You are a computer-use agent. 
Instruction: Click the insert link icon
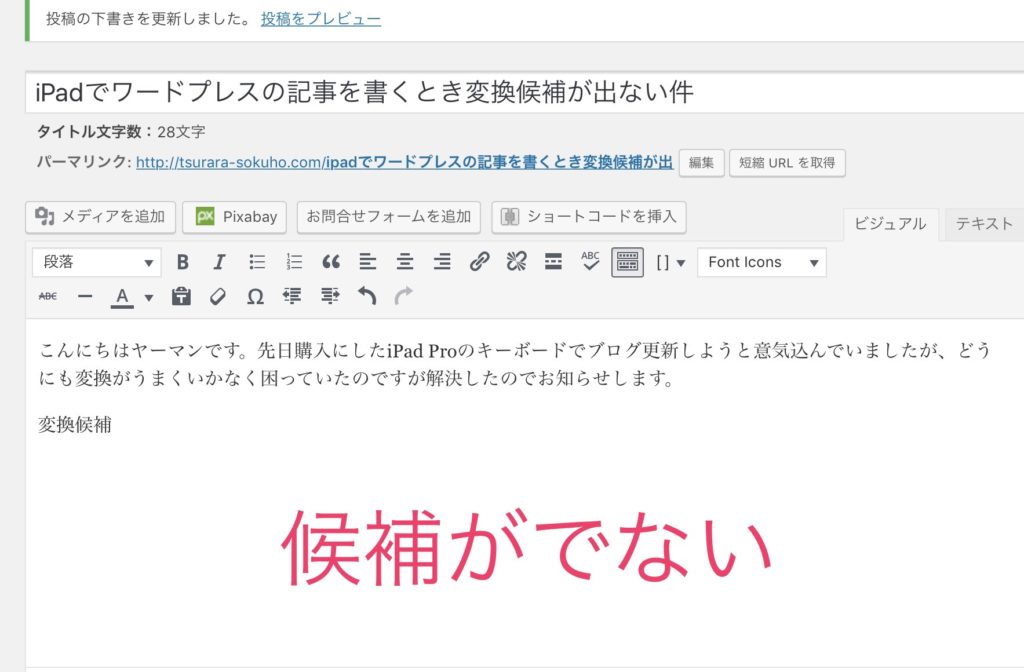(480, 262)
